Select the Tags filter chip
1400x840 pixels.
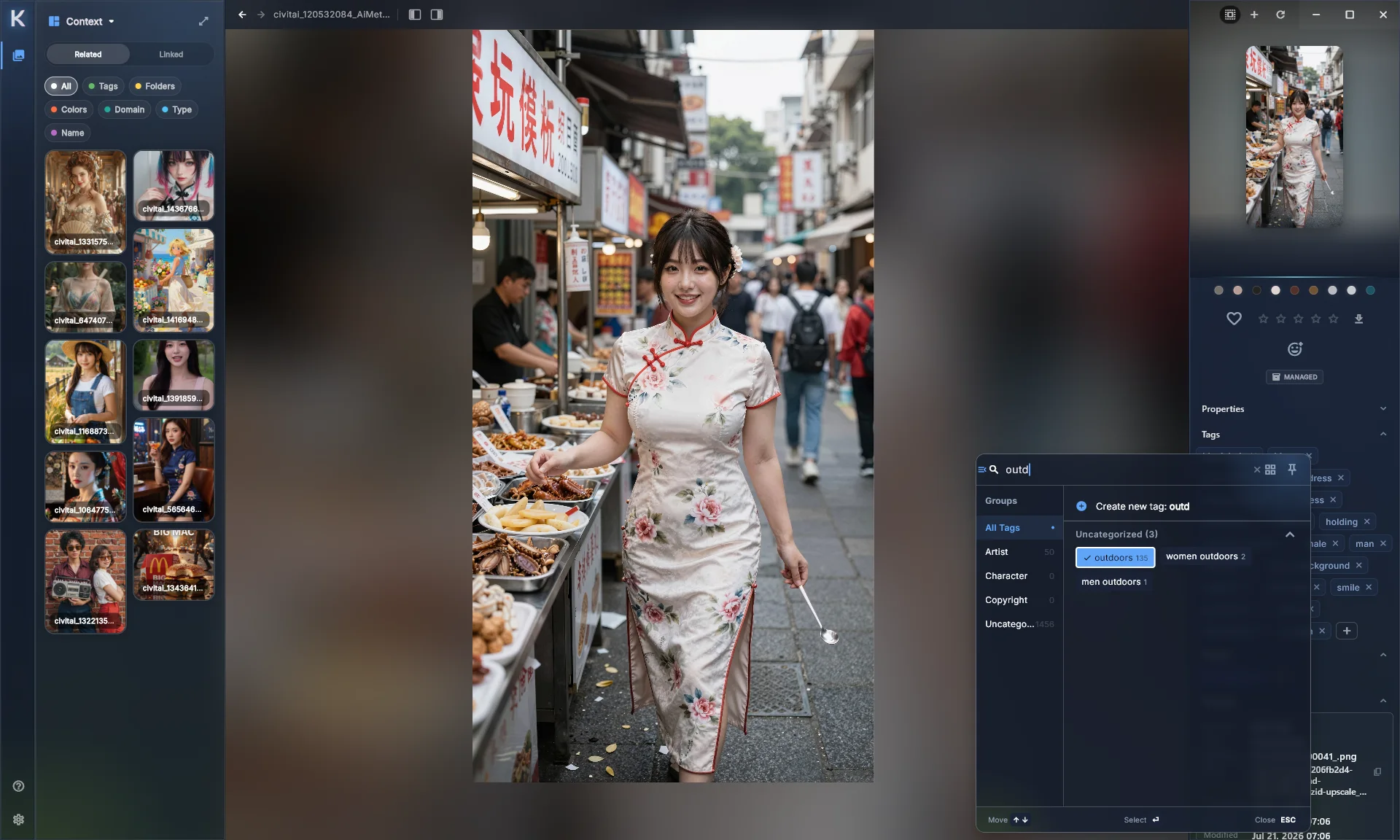(103, 86)
